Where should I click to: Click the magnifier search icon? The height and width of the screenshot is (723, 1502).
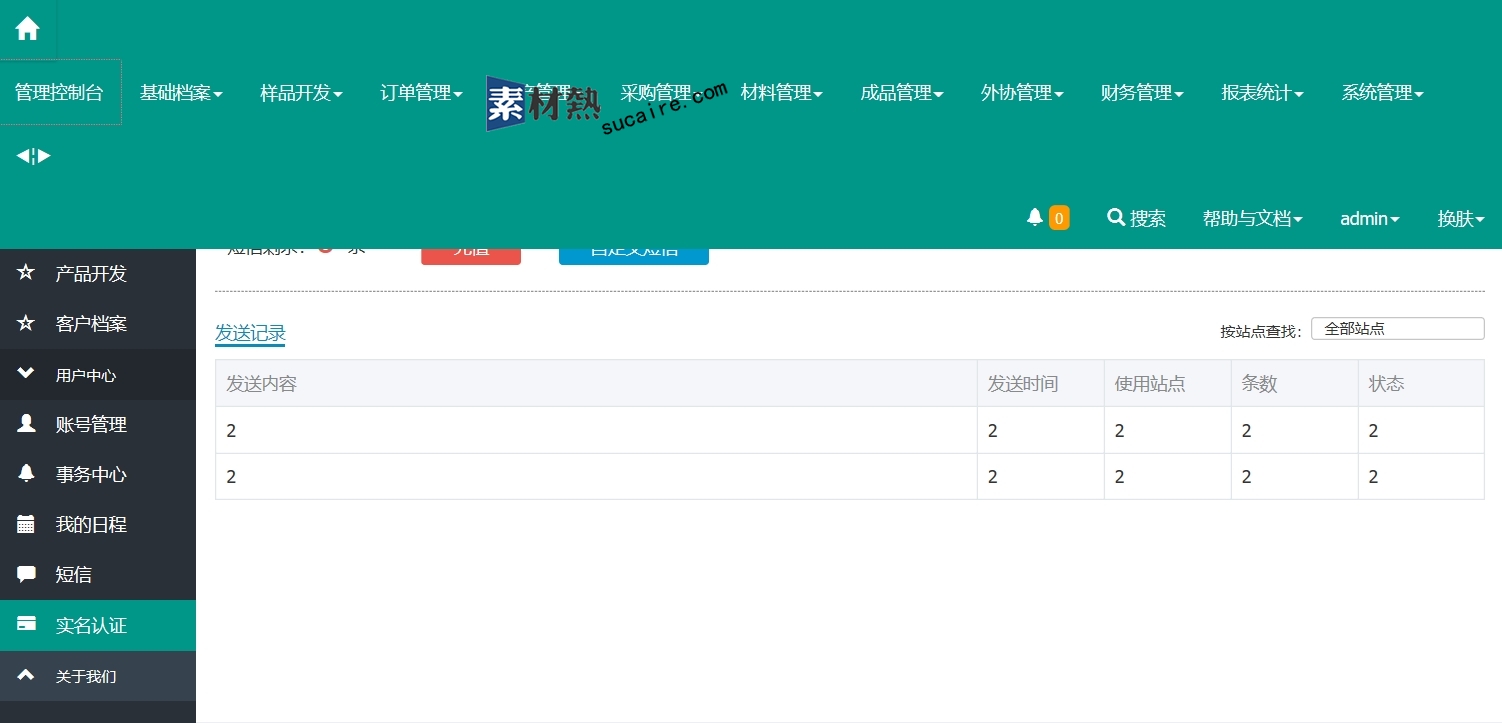click(x=1116, y=217)
